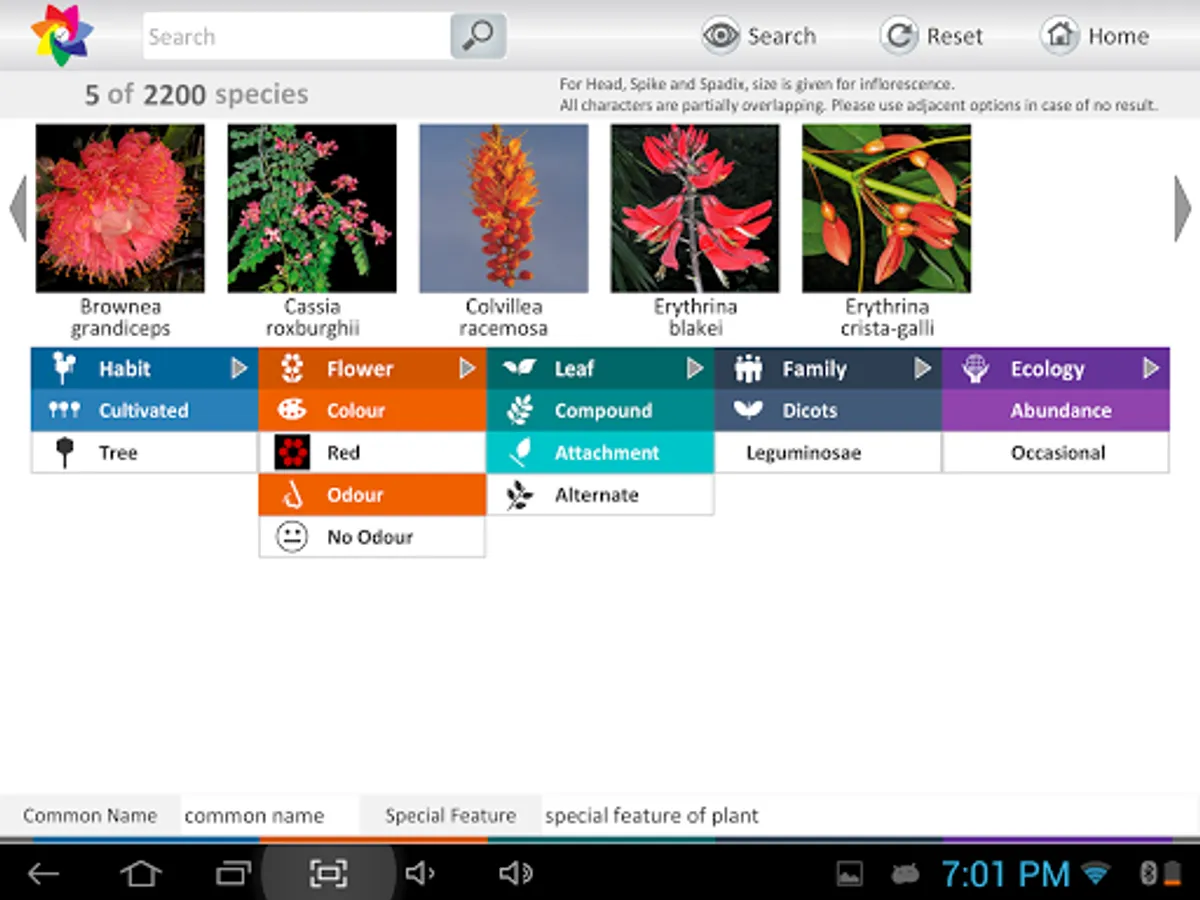The image size is (1200, 900).
Task: Tap the gallery notification icon
Action: (849, 875)
